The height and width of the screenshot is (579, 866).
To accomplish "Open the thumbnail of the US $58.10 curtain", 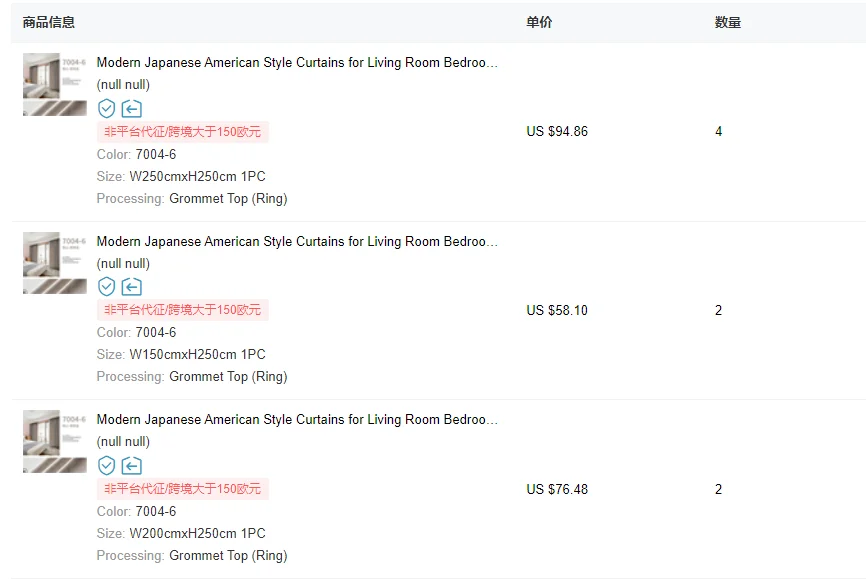I will coord(55,263).
